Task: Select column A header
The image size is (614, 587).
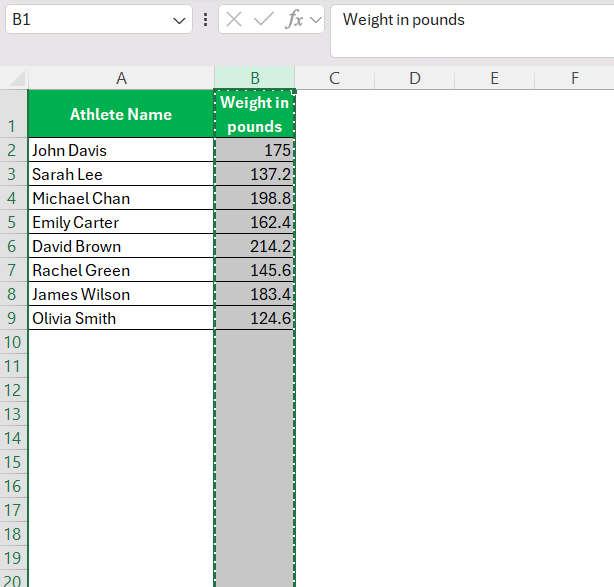Action: 121,78
